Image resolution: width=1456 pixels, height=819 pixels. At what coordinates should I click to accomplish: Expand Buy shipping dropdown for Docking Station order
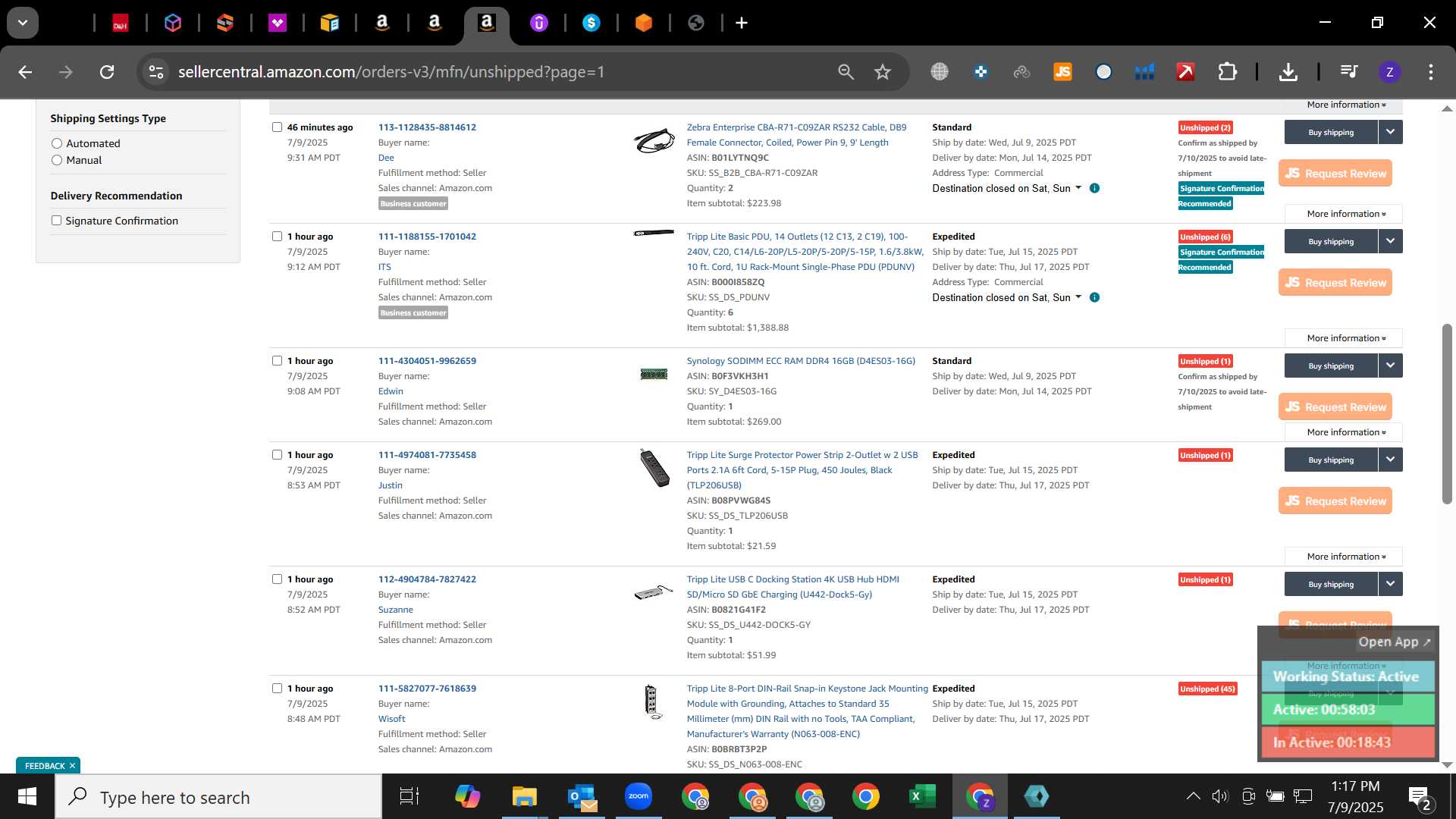[1390, 584]
